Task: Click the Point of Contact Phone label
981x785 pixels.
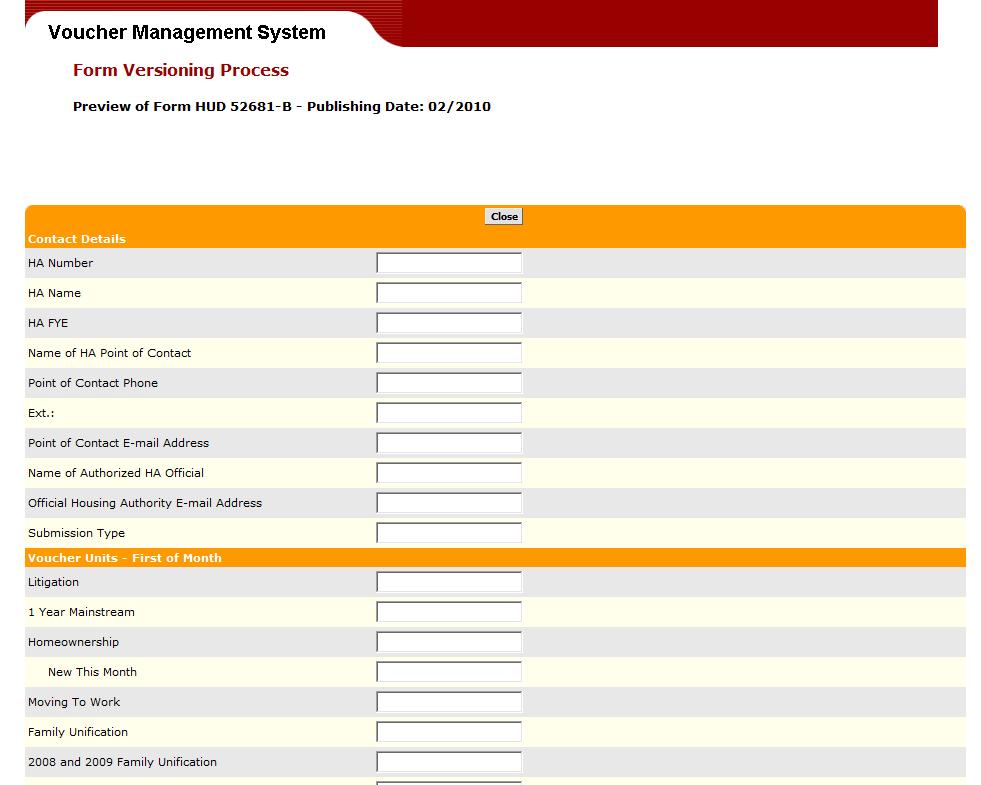Action: [x=93, y=383]
